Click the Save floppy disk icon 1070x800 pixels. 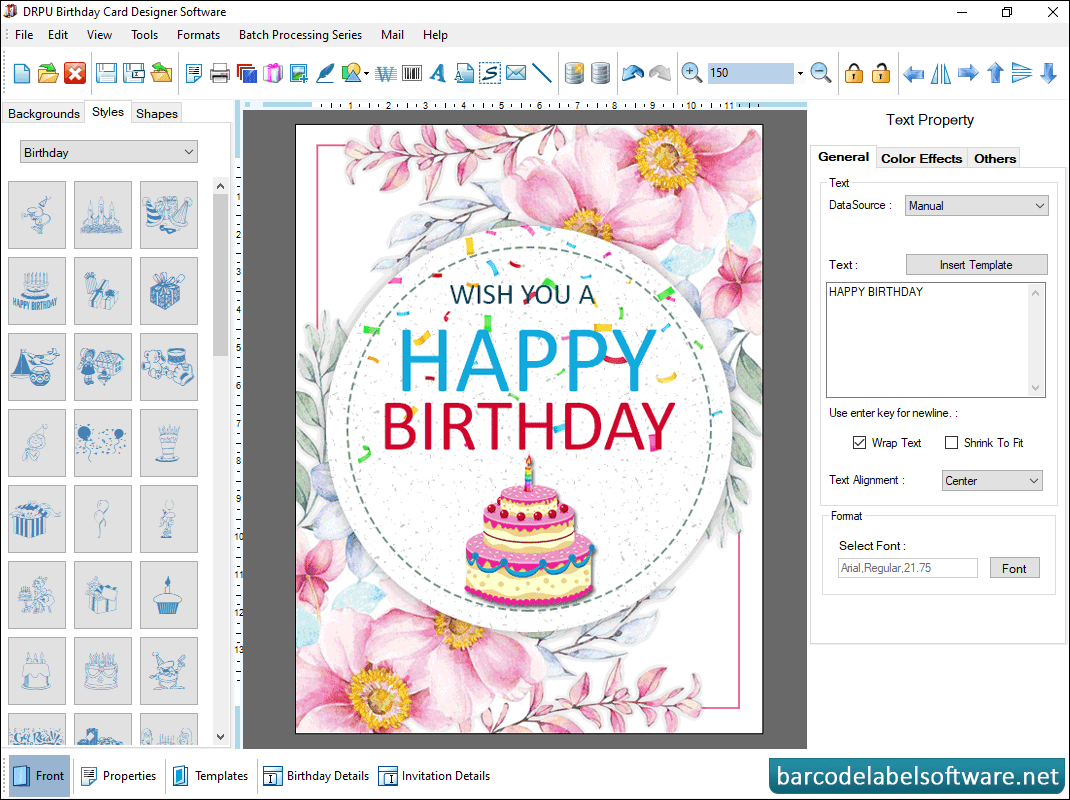[106, 72]
